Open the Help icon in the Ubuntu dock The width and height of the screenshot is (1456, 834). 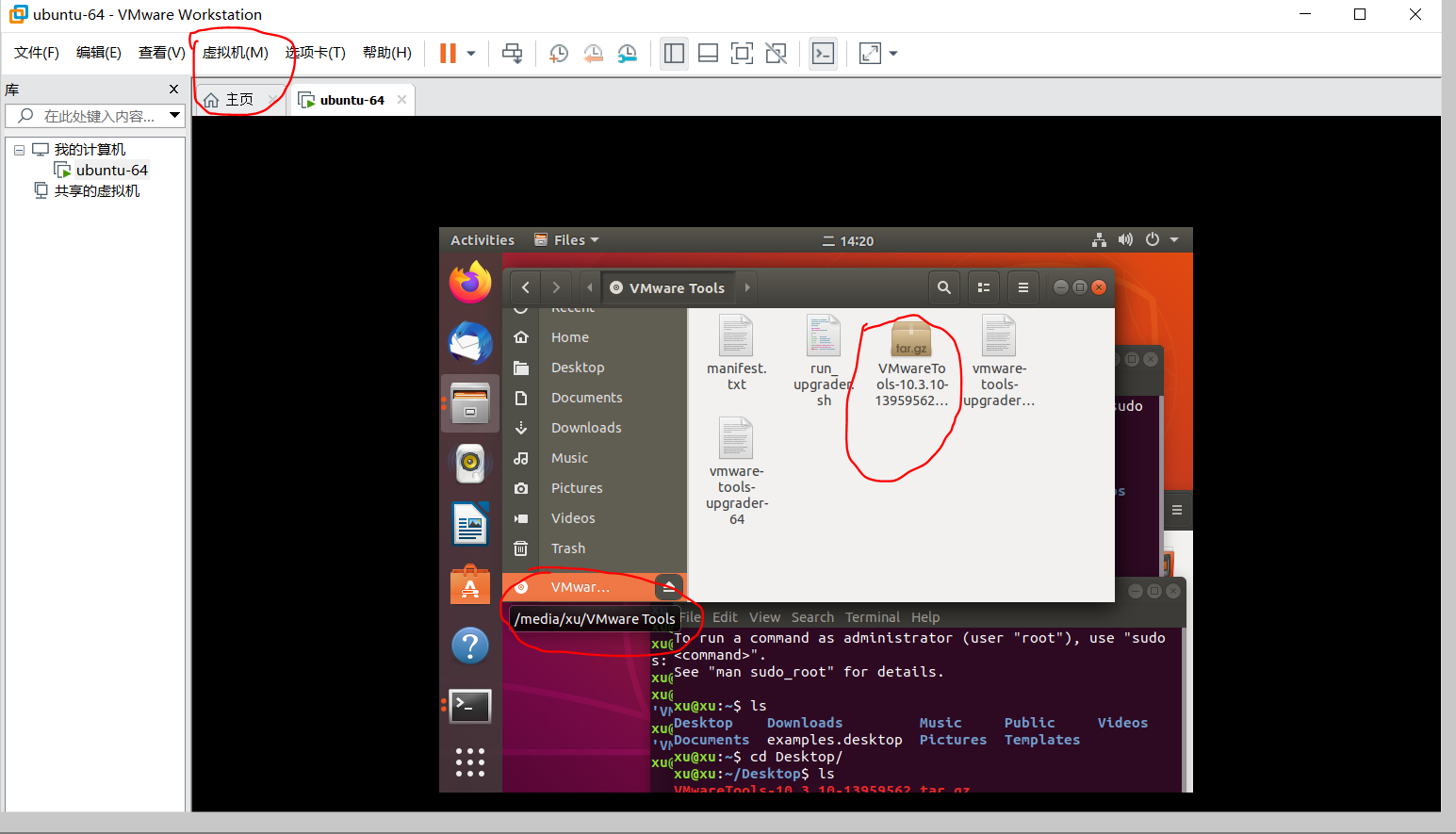coord(470,646)
